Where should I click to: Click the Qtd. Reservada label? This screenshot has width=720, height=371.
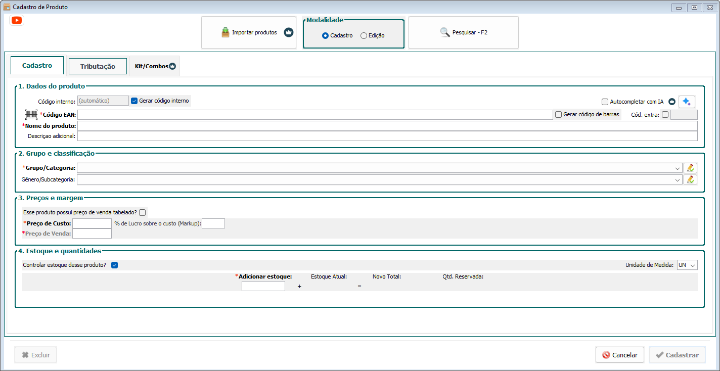pos(462,277)
